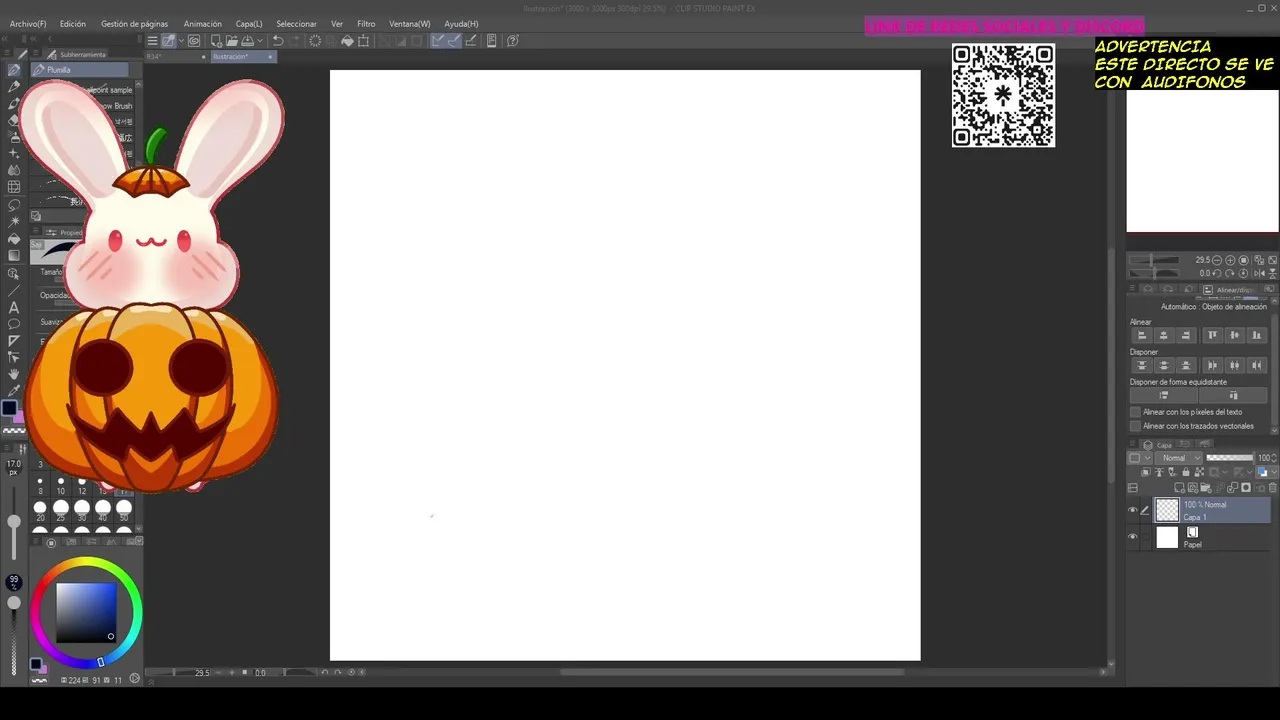Viewport: 1280px width, 720px height.
Task: Select the Capa 1 layer thumbnail
Action: click(x=1167, y=510)
